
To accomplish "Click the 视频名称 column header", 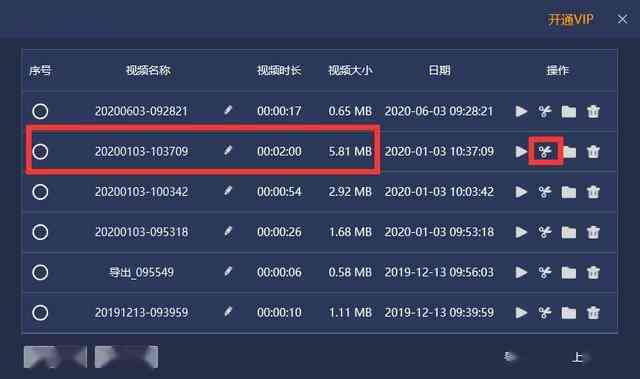I will [x=148, y=71].
